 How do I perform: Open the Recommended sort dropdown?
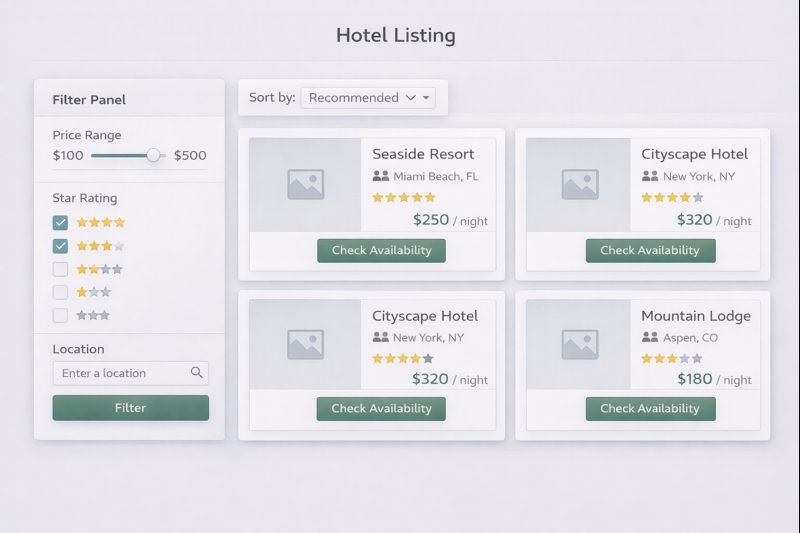tap(368, 97)
